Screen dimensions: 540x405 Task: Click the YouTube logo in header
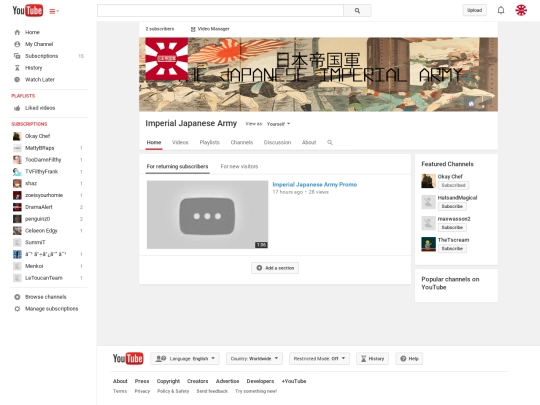point(28,11)
